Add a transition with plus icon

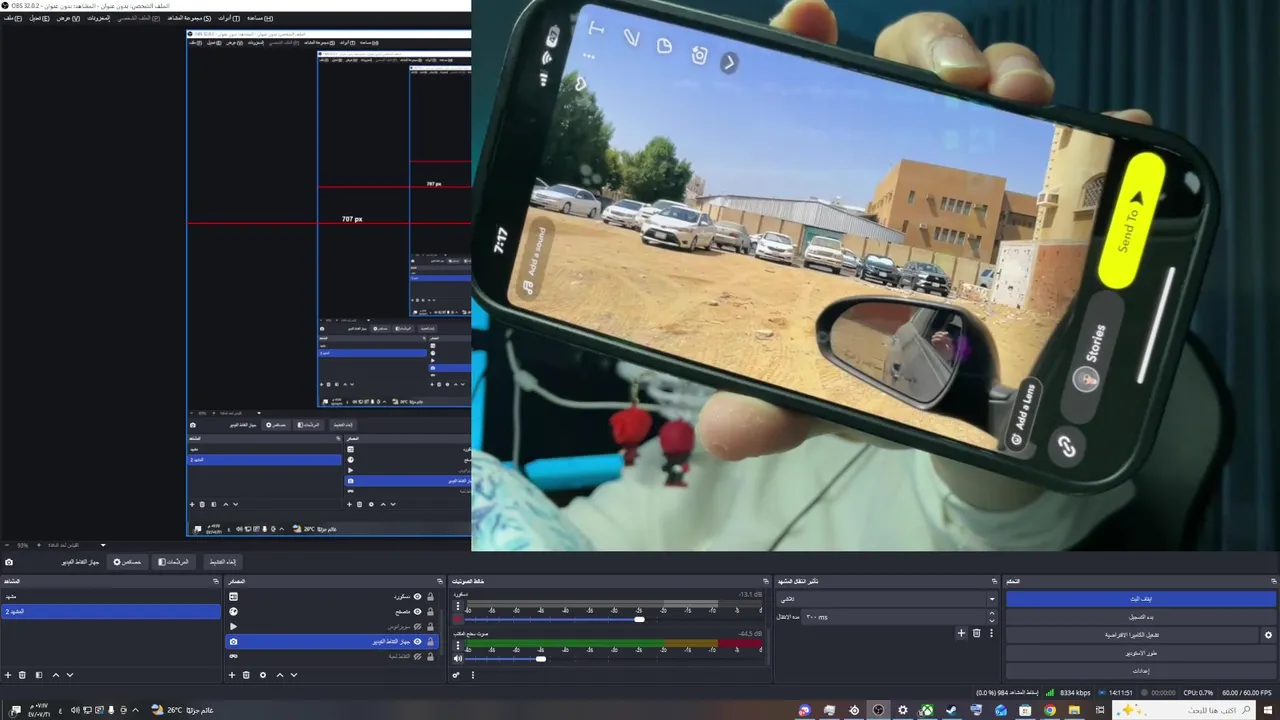[x=961, y=633]
